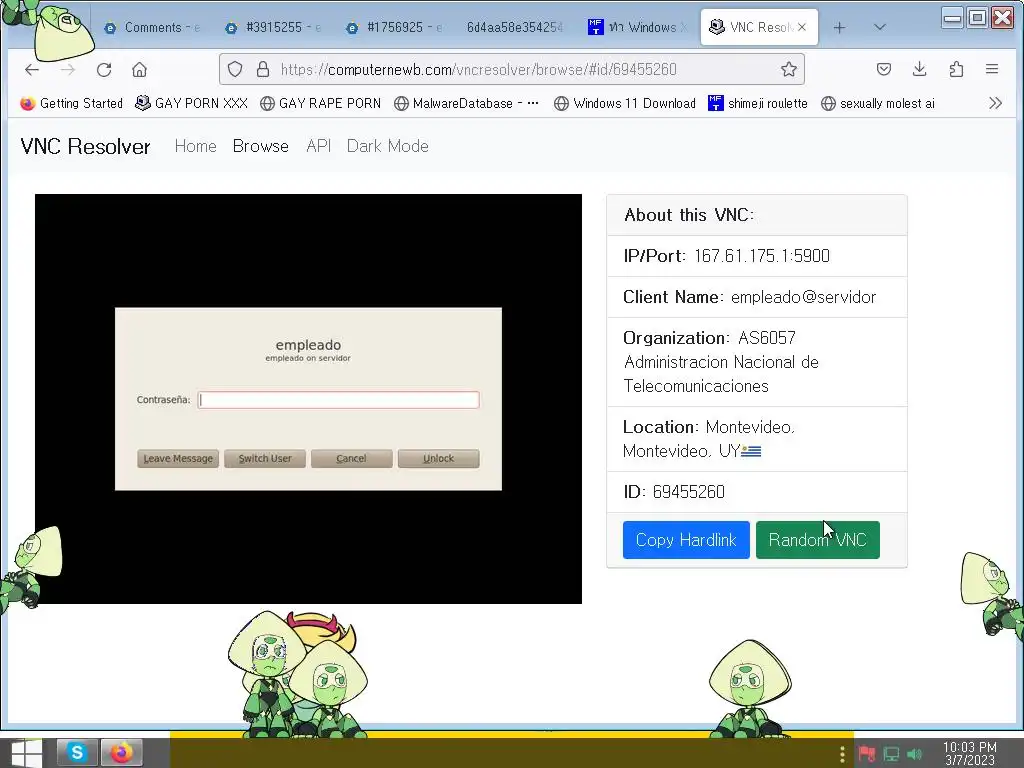Screen dimensions: 1024x768
Task: Open the Windows 11 Download bookmark
Action: click(624, 103)
